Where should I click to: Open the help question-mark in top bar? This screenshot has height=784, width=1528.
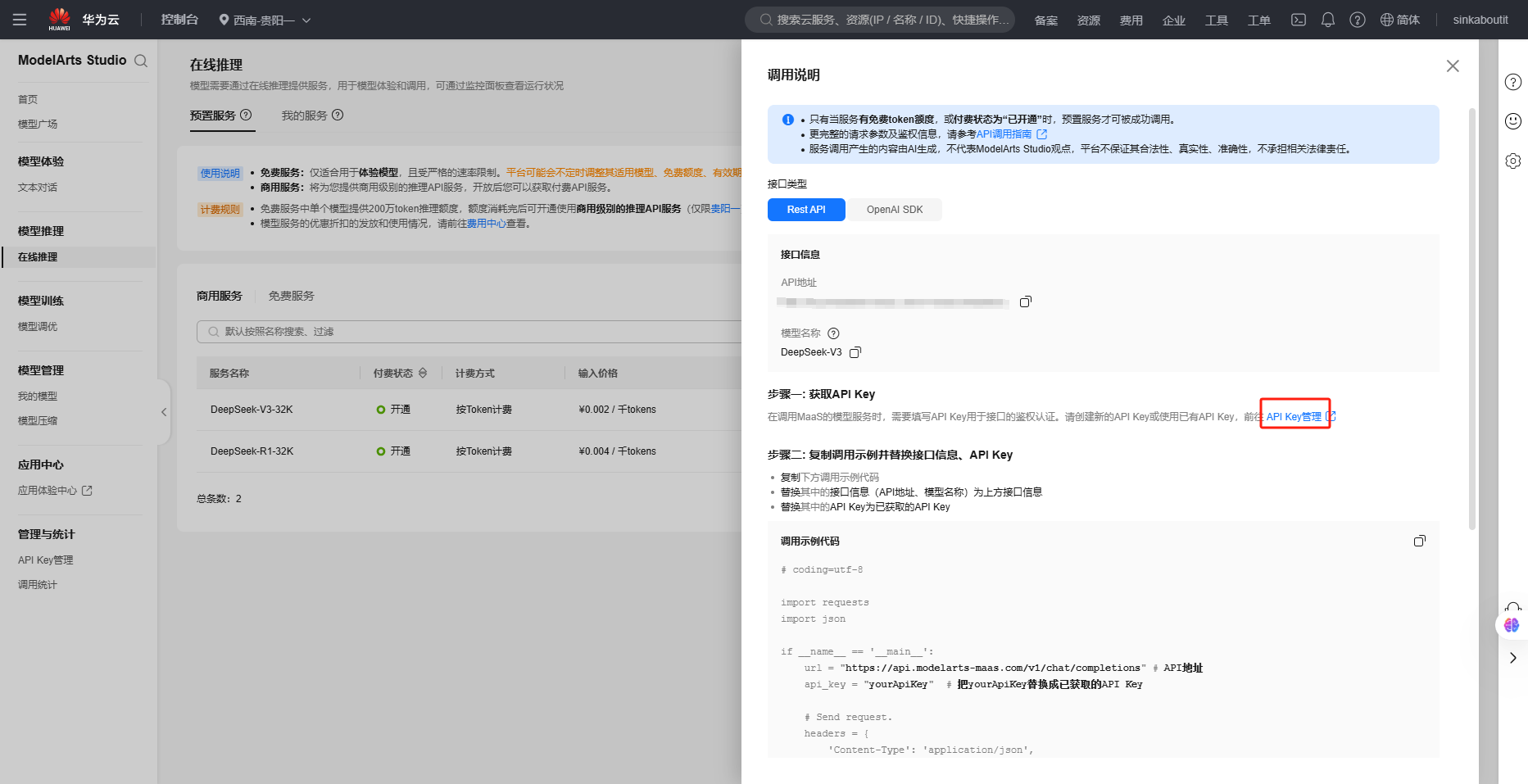[x=1358, y=20]
